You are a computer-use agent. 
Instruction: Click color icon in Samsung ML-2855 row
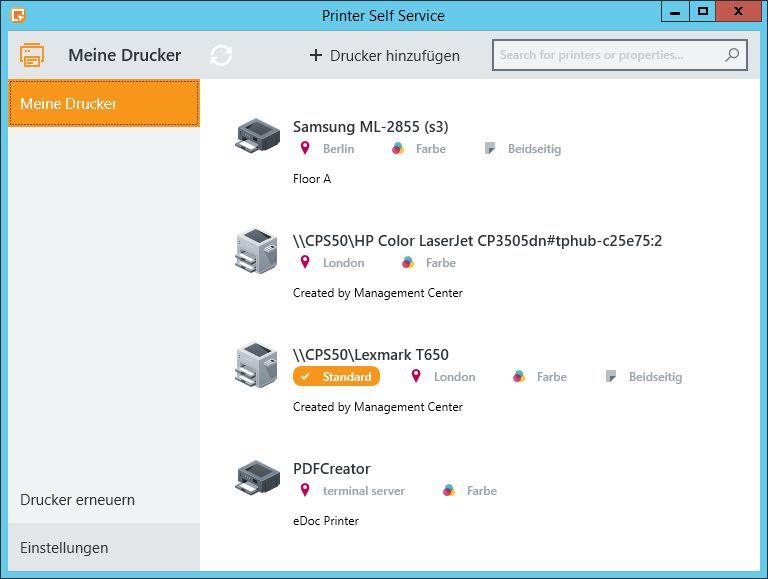[x=398, y=148]
